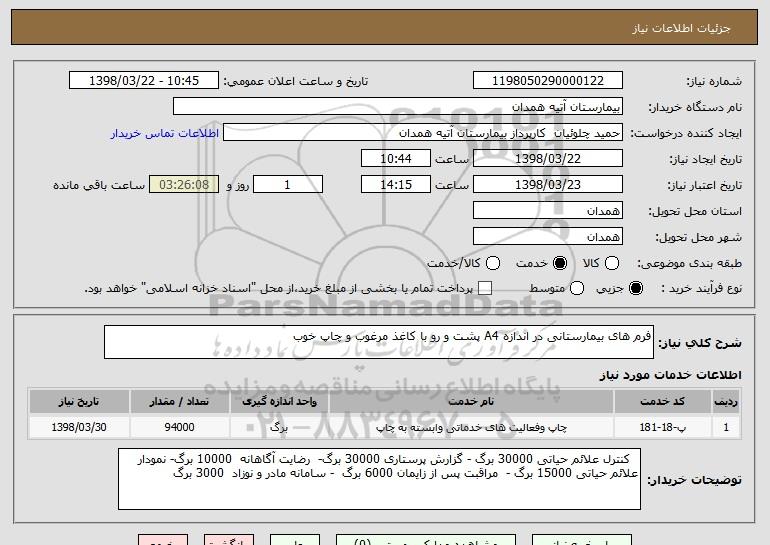
Task: Click the ردیف column header
Action: pos(726,402)
